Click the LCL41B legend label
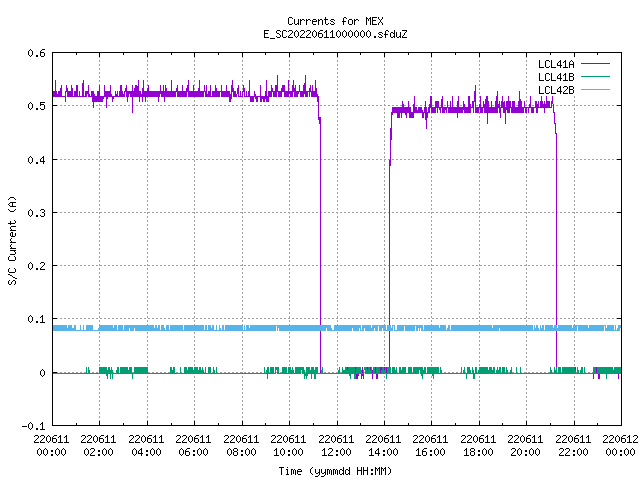Image resolution: width=640 pixels, height=480 pixels. 556,77
